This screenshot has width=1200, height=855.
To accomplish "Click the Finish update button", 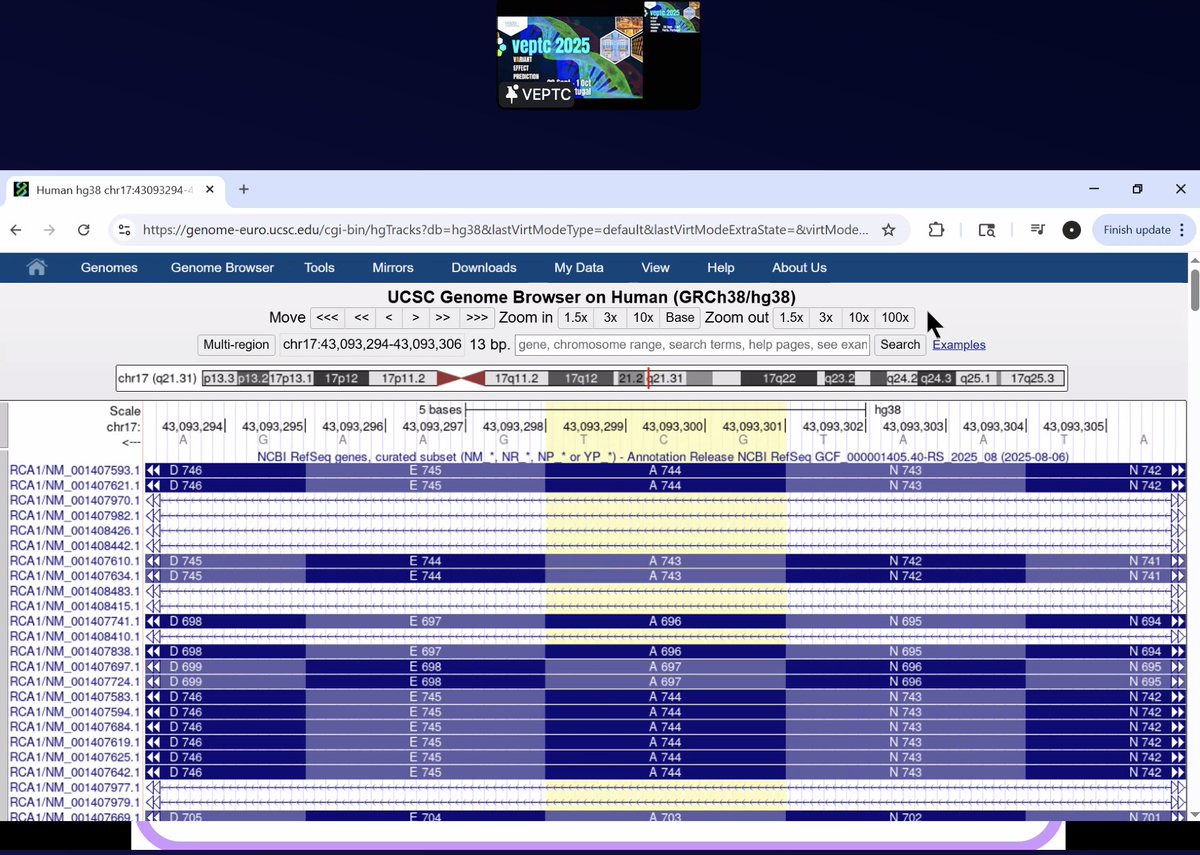I will coord(1135,229).
